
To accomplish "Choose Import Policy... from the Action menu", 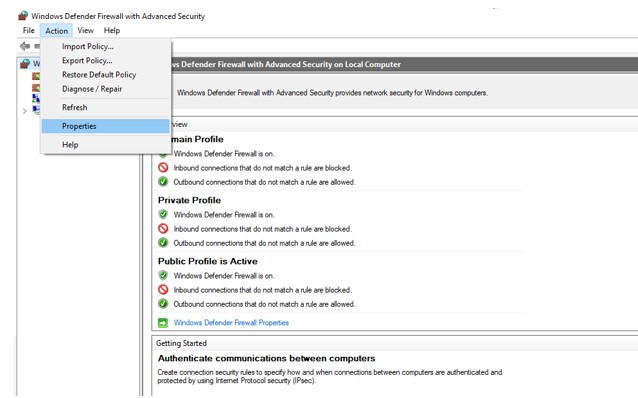I will pos(105,46).
